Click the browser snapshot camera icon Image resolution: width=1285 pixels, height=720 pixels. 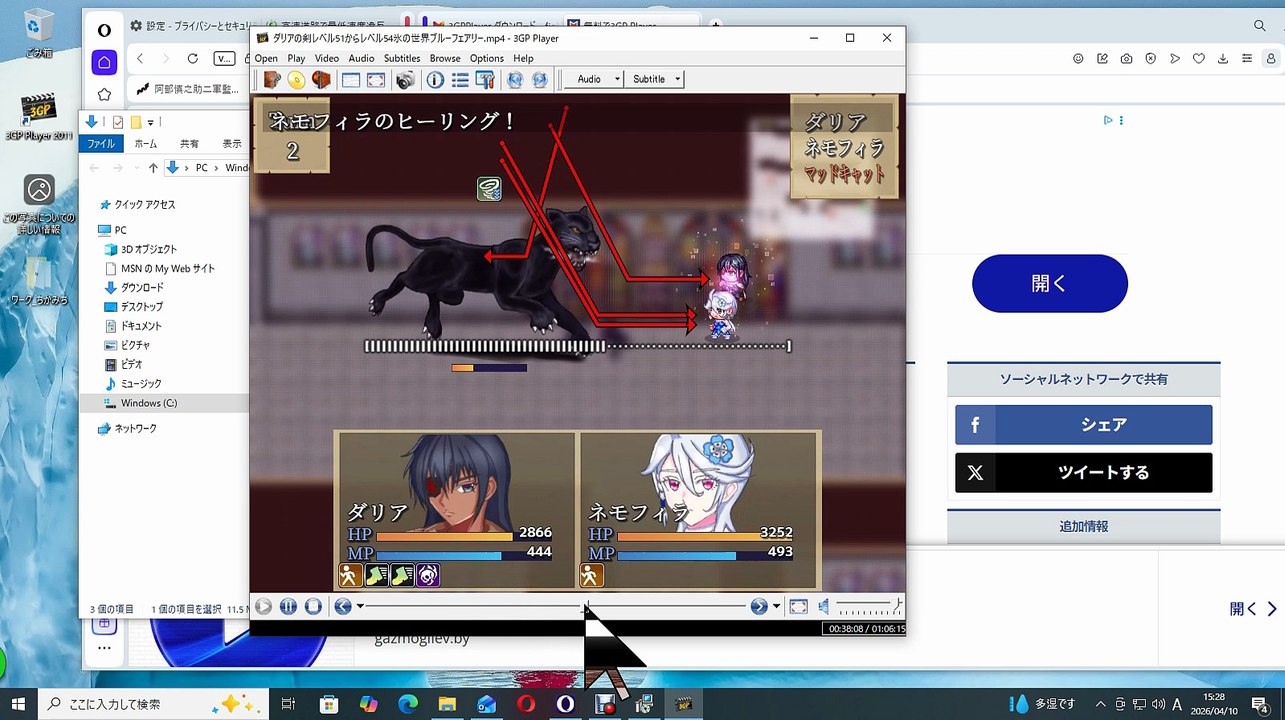[x=1127, y=59]
